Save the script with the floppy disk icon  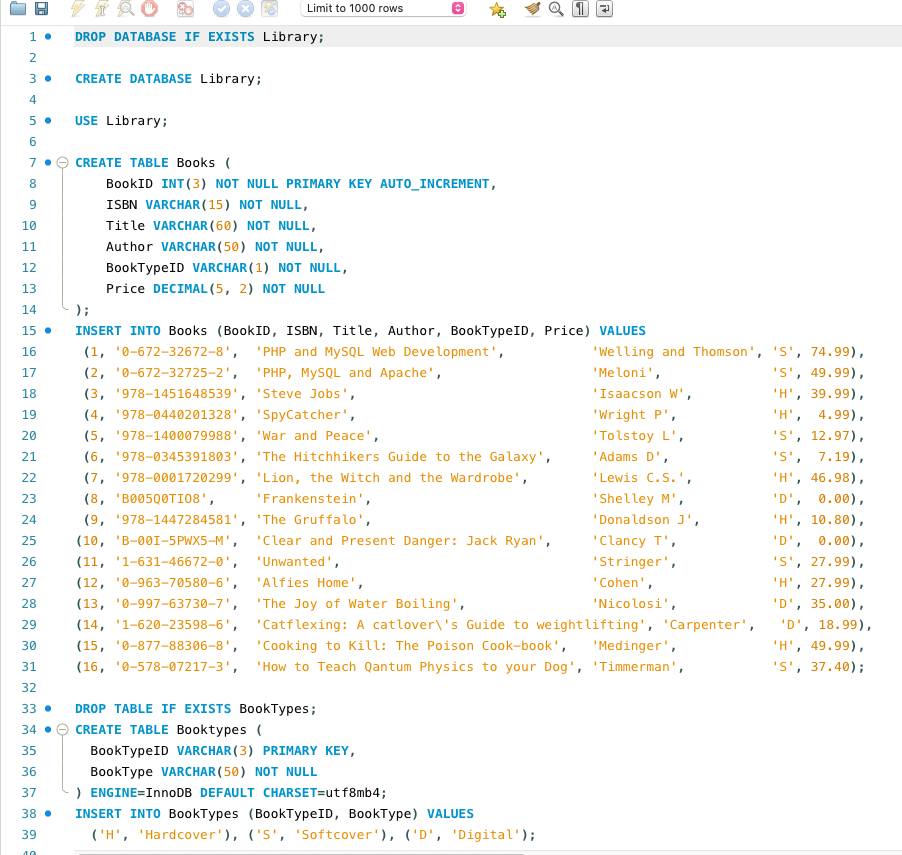click(x=41, y=8)
